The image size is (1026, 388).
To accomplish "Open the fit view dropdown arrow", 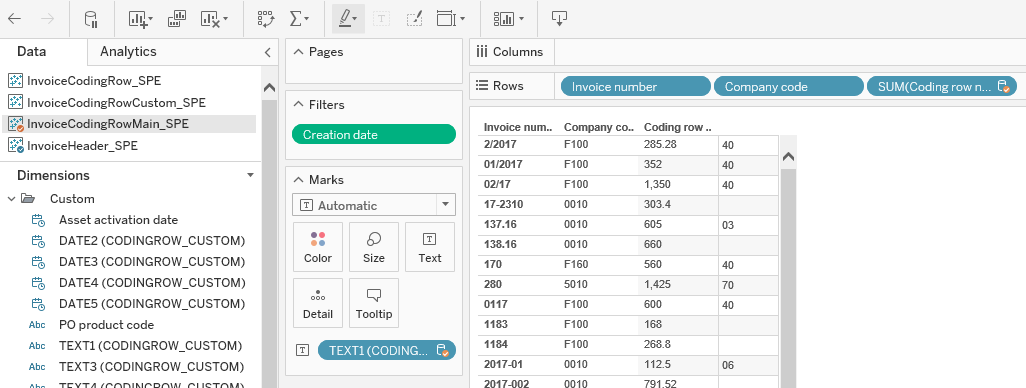I will [x=463, y=20].
